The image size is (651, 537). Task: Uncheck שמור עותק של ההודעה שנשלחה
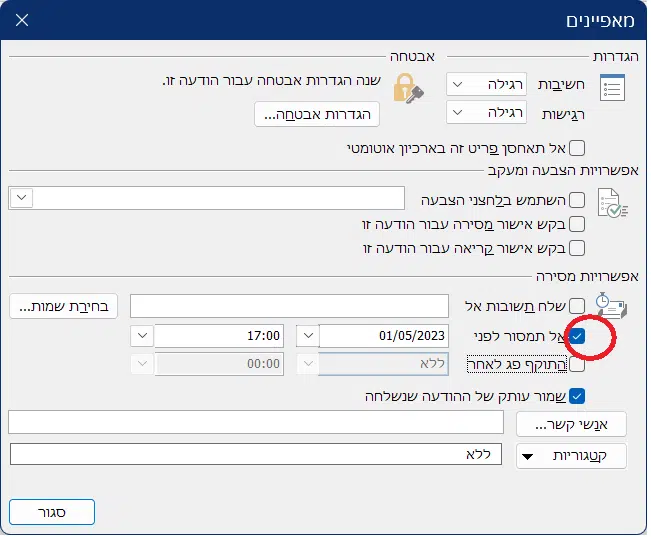(577, 396)
